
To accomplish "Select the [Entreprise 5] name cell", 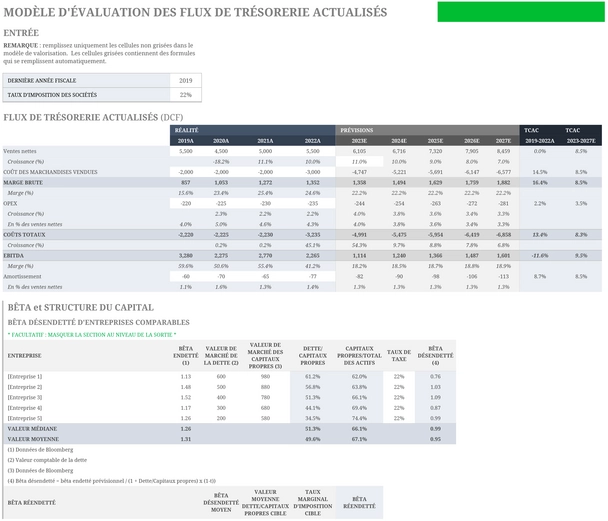I will tap(25, 419).
